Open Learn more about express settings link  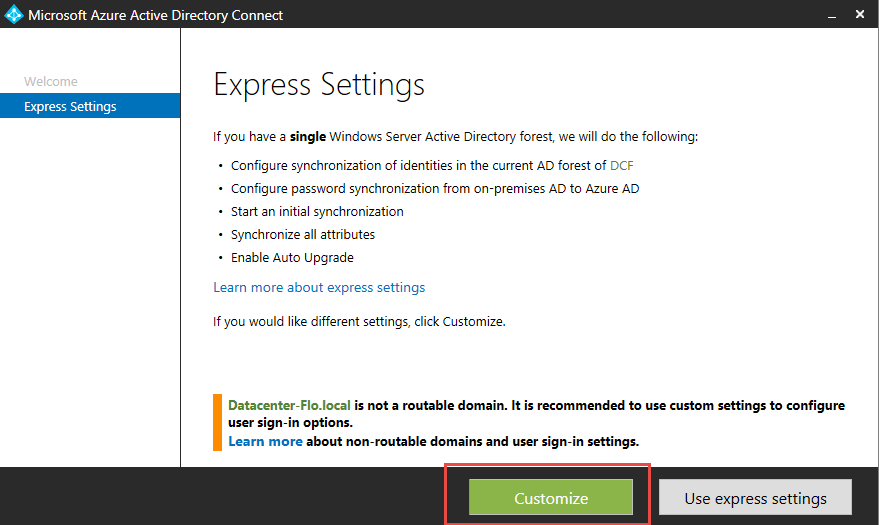319,288
